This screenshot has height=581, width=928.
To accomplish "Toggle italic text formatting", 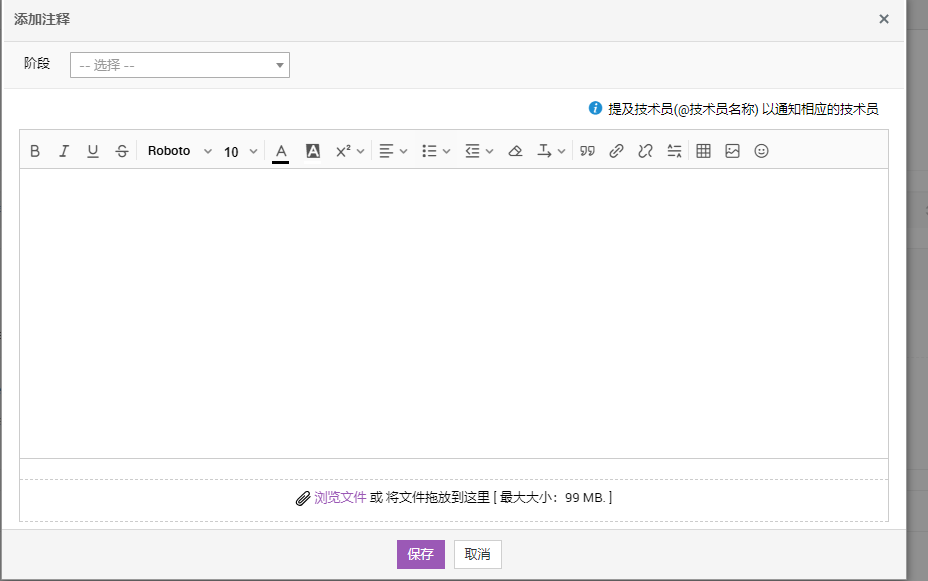I will coord(64,151).
